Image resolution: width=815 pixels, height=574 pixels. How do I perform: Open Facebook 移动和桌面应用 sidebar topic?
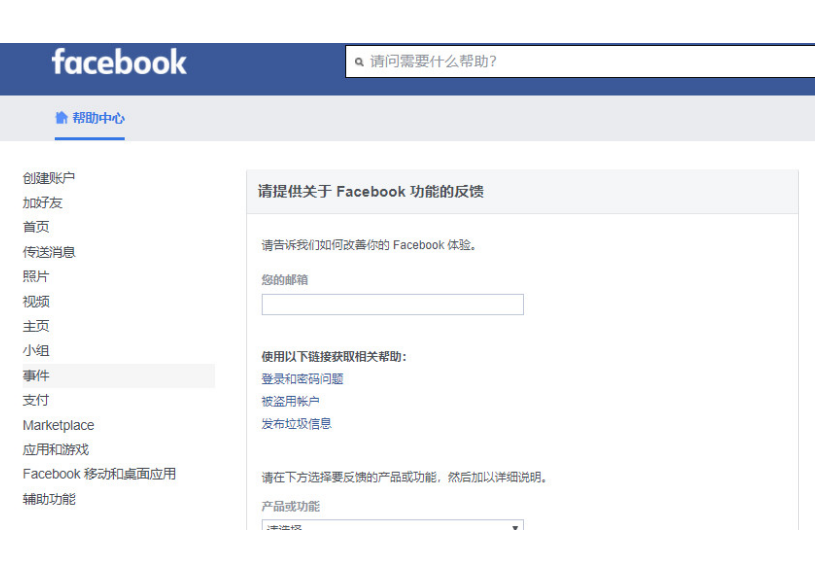(99, 474)
